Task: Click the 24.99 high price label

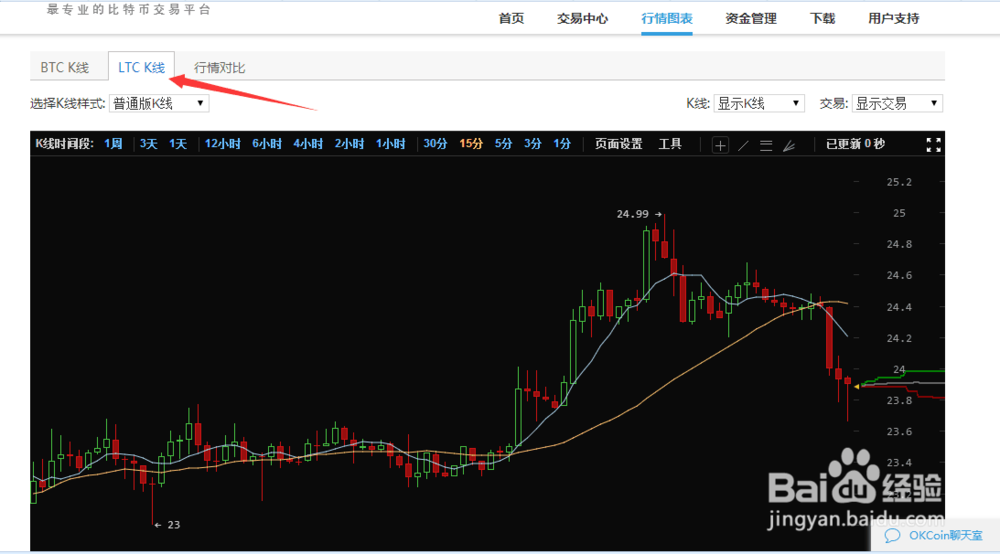Action: click(632, 214)
